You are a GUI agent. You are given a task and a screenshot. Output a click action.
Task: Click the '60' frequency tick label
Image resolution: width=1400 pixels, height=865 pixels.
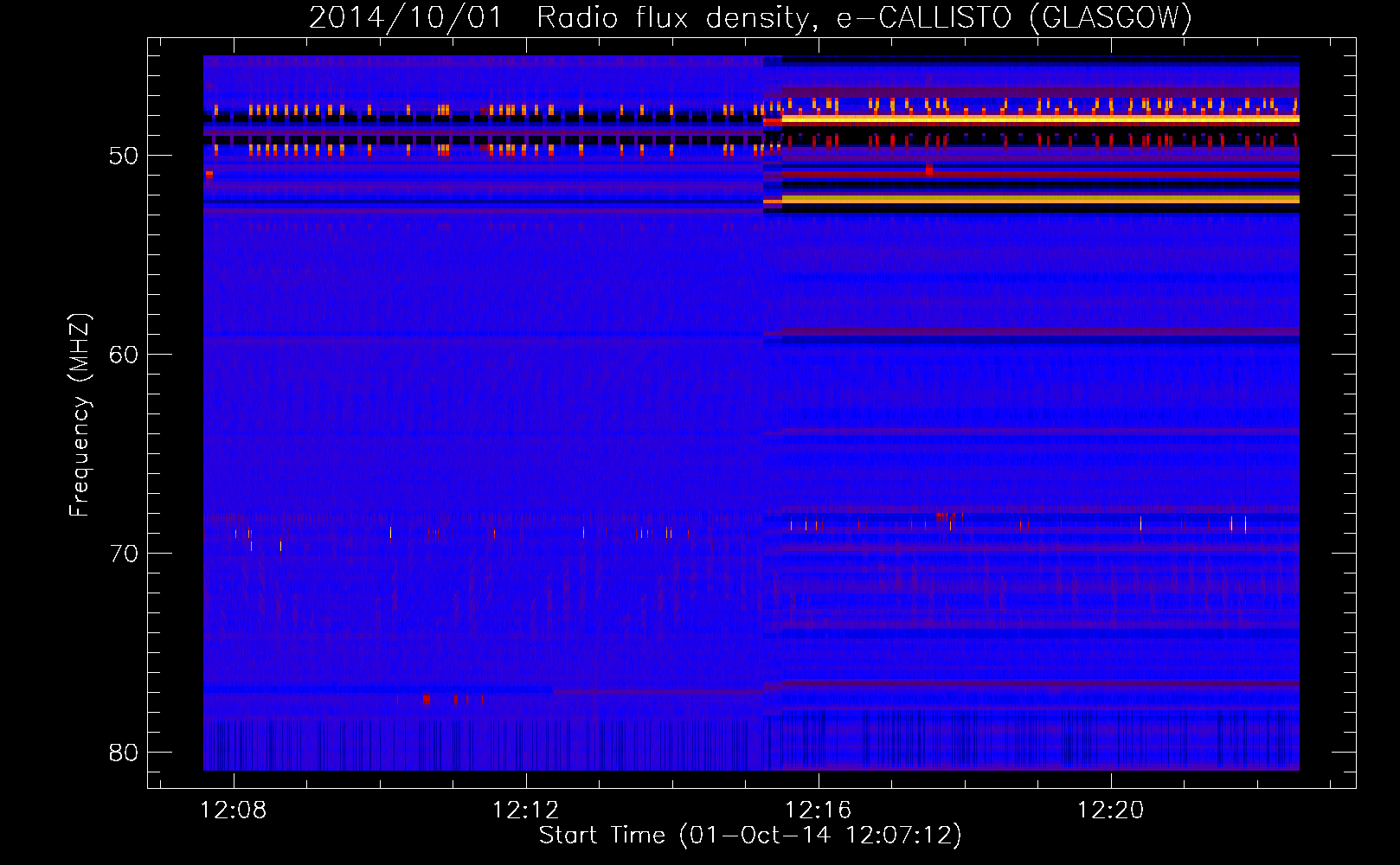pos(124,355)
